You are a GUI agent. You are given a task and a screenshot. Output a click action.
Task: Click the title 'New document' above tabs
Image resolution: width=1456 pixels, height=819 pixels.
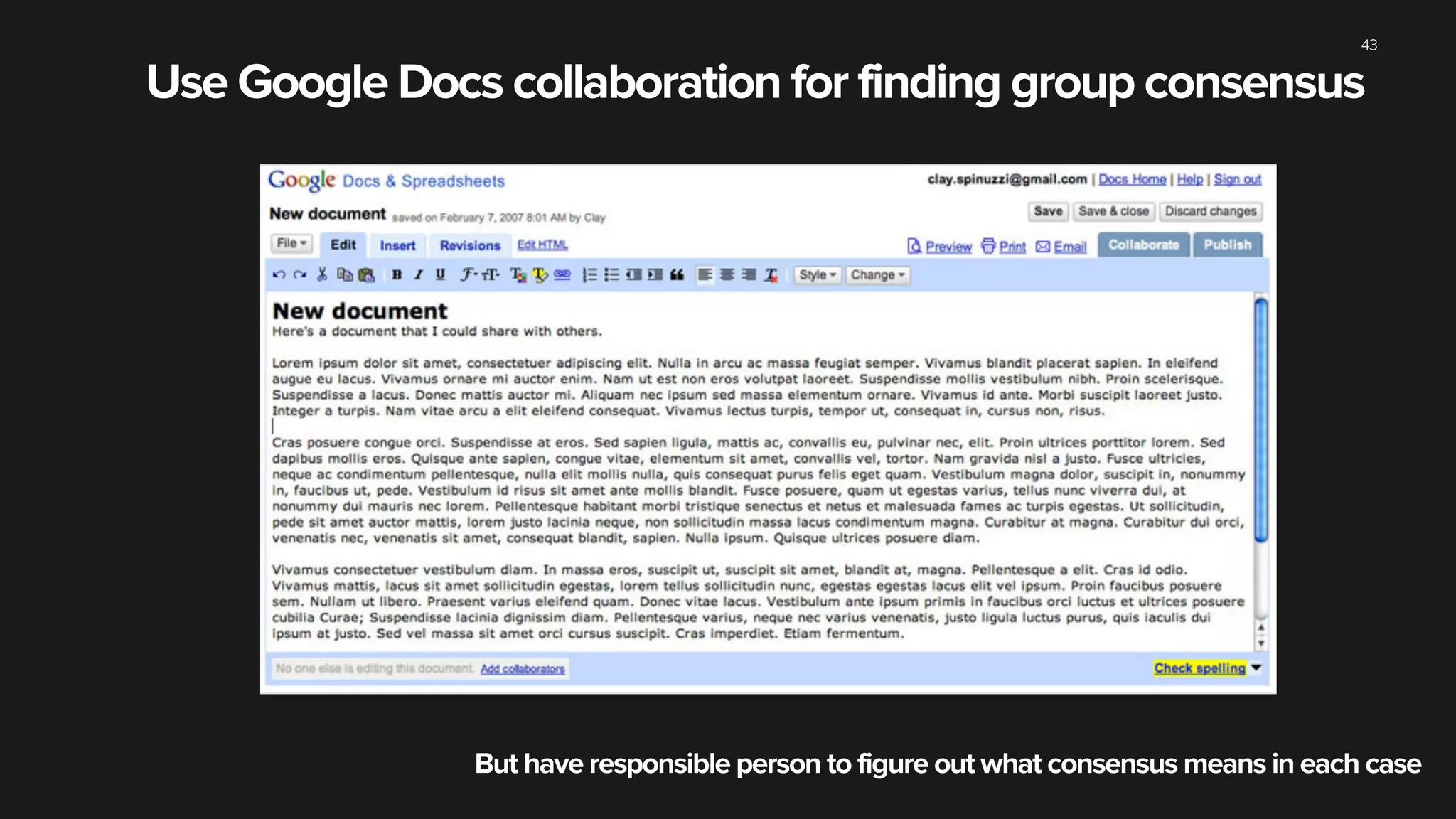(x=328, y=213)
